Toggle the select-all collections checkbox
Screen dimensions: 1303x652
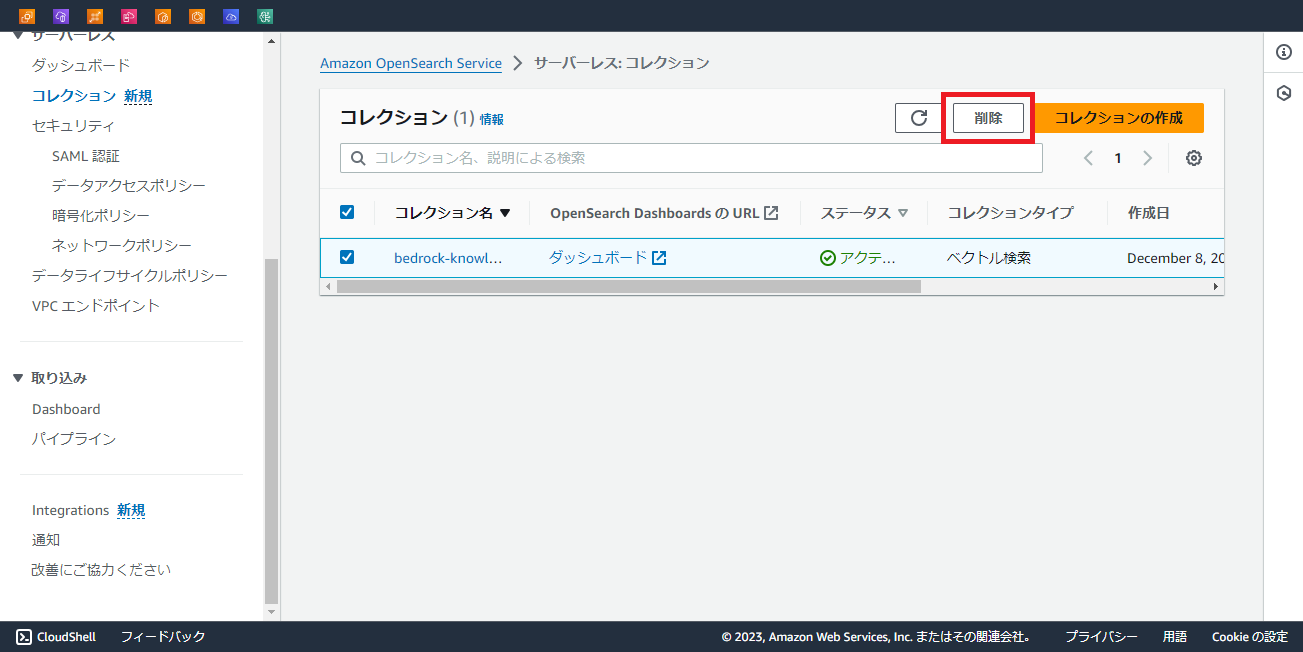pyautogui.click(x=347, y=212)
